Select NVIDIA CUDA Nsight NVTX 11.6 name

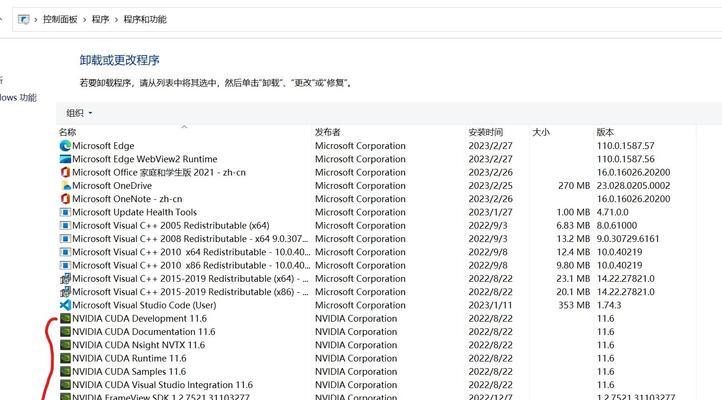[139, 345]
